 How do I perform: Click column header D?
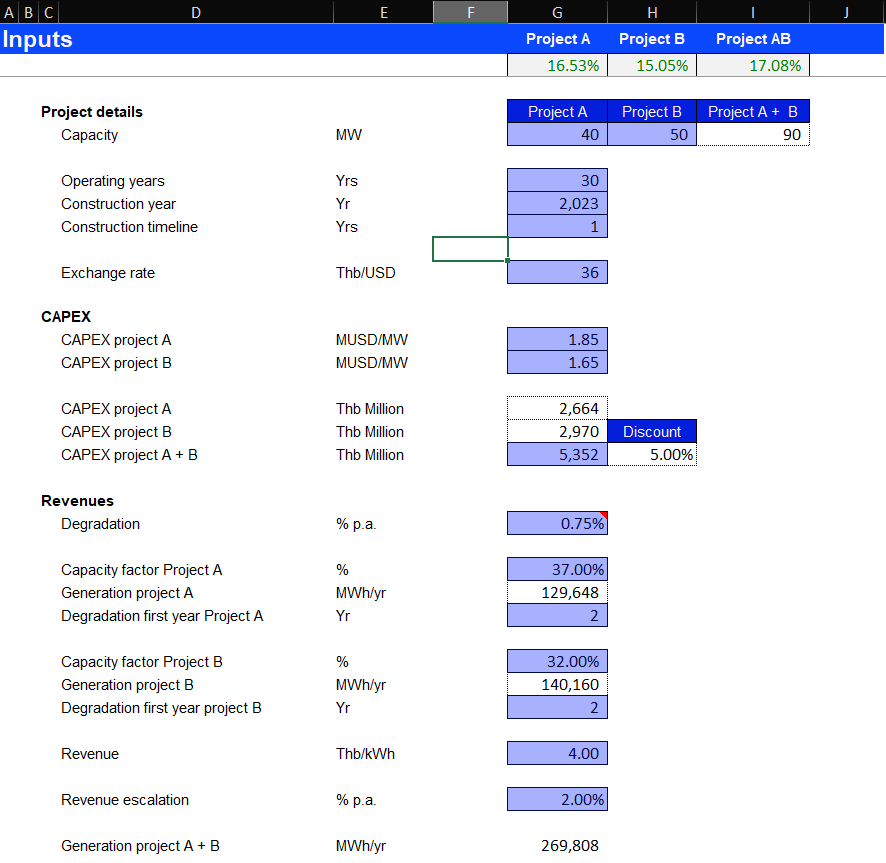click(x=195, y=12)
